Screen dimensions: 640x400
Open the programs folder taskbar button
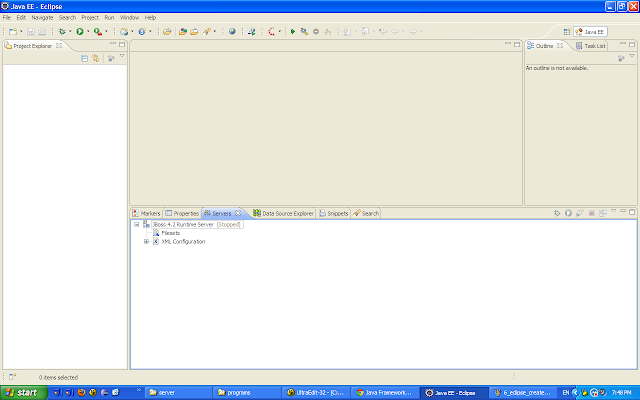(x=247, y=393)
